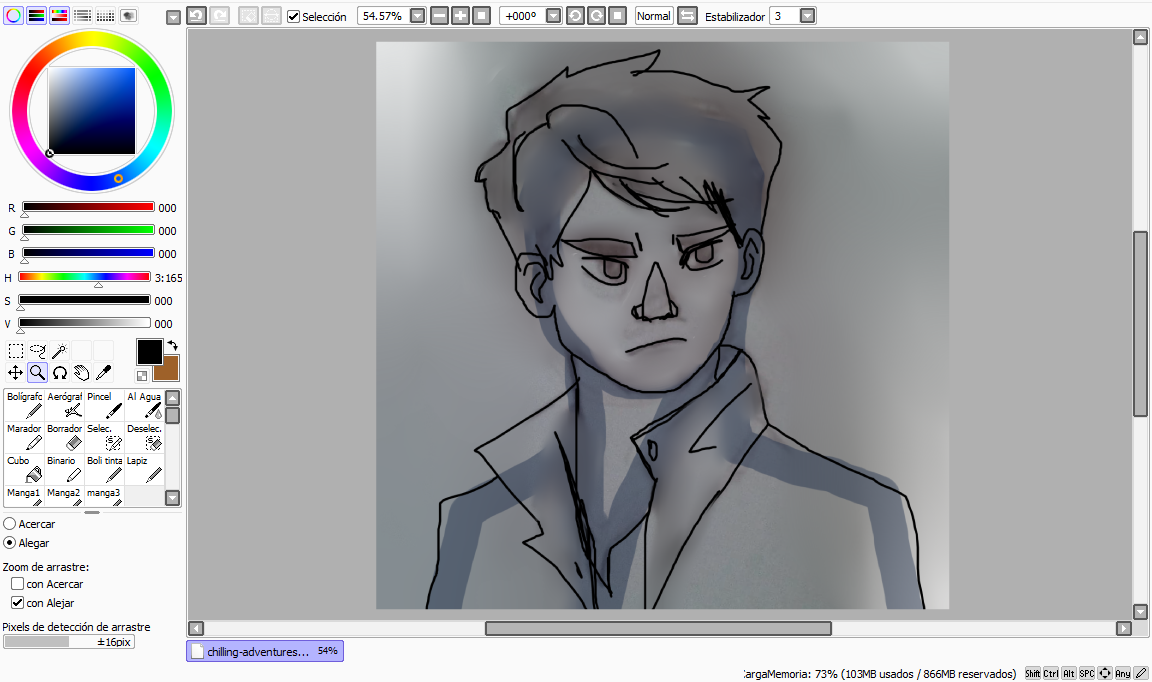The height and width of the screenshot is (682, 1152).
Task: Choose the Deselec. selection eraser
Action: (x=144, y=437)
